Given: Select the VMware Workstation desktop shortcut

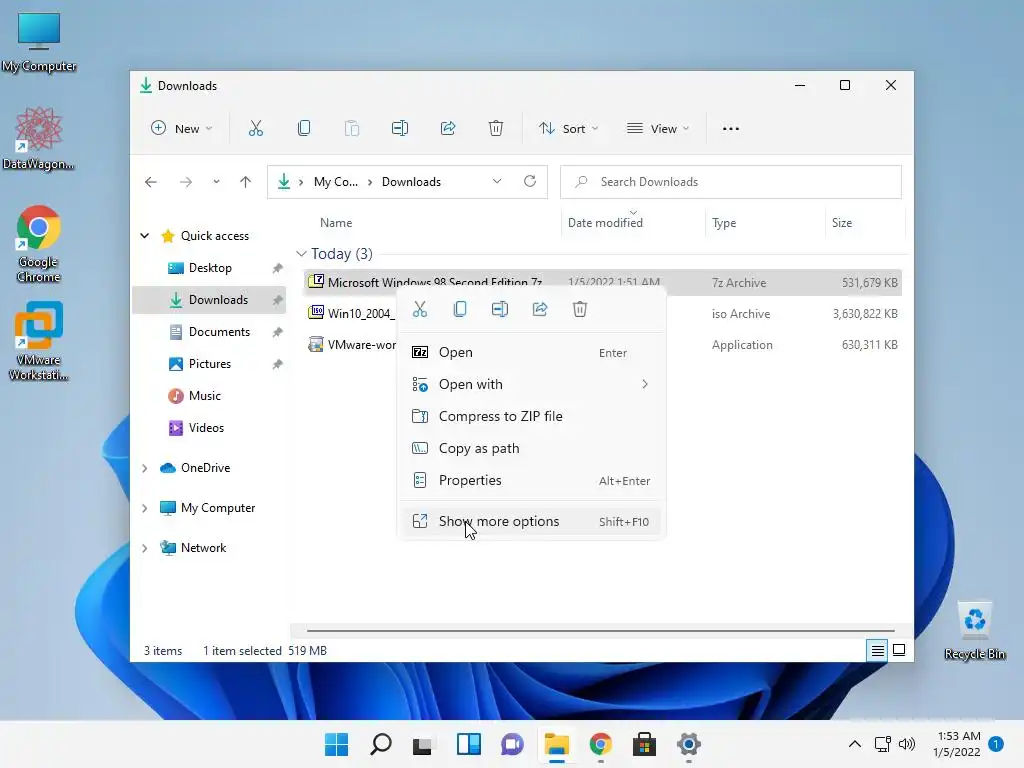Looking at the screenshot, I should point(39,341).
